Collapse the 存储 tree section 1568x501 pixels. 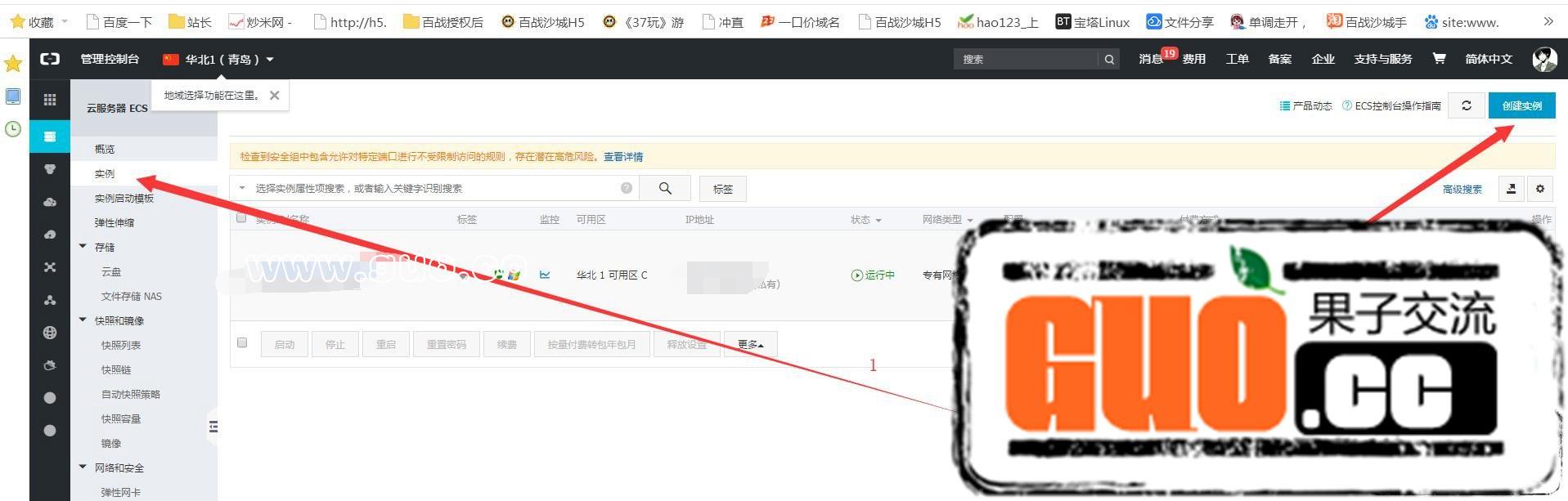click(83, 246)
